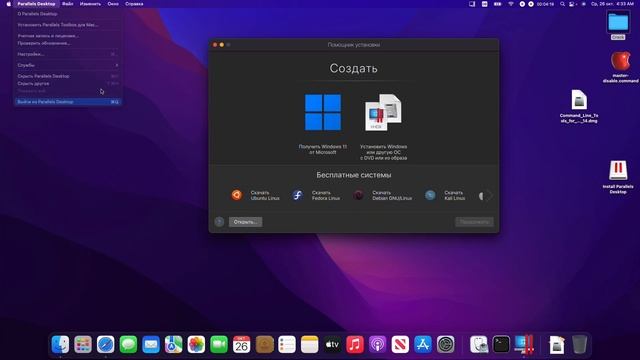
Task: Open News from the Dock
Action: point(400,344)
